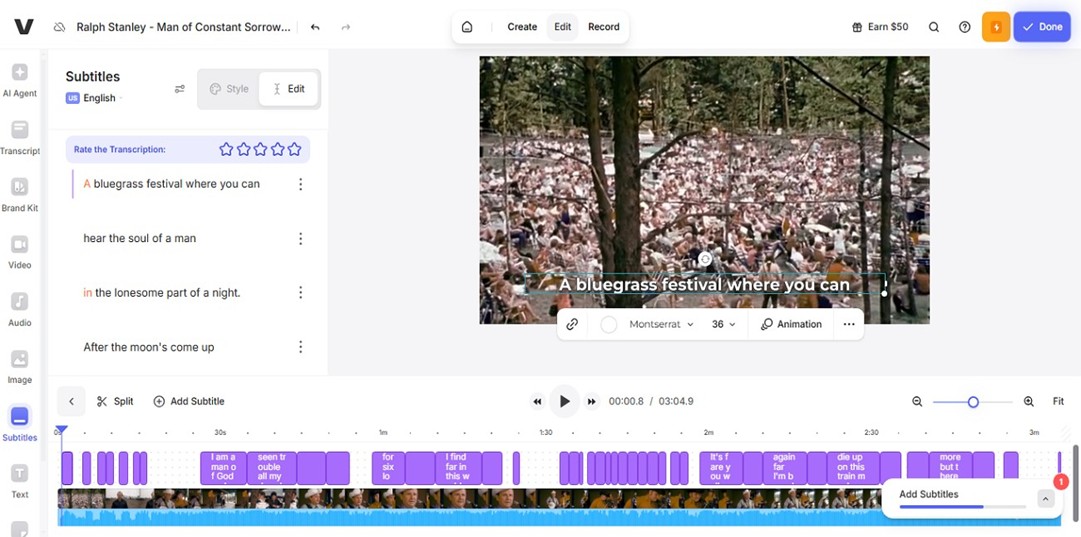
Task: Open the AI Agent sidebar tool
Action: 20,80
